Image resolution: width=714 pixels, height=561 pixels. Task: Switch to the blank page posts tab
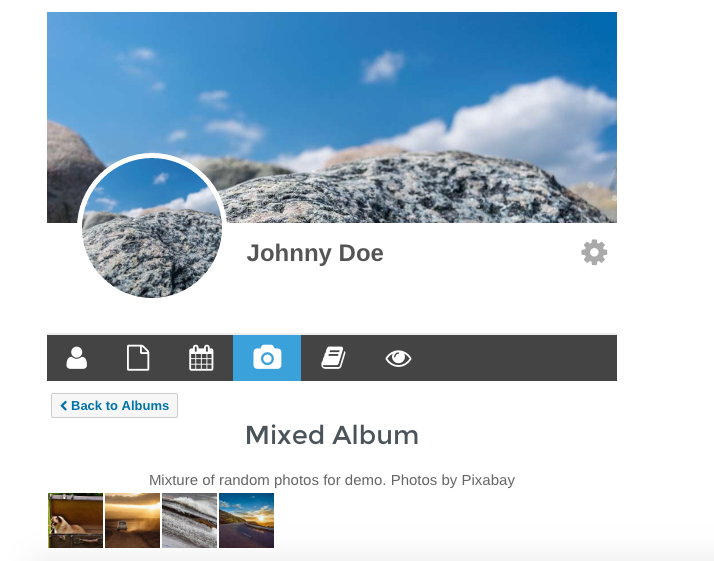(x=138, y=358)
